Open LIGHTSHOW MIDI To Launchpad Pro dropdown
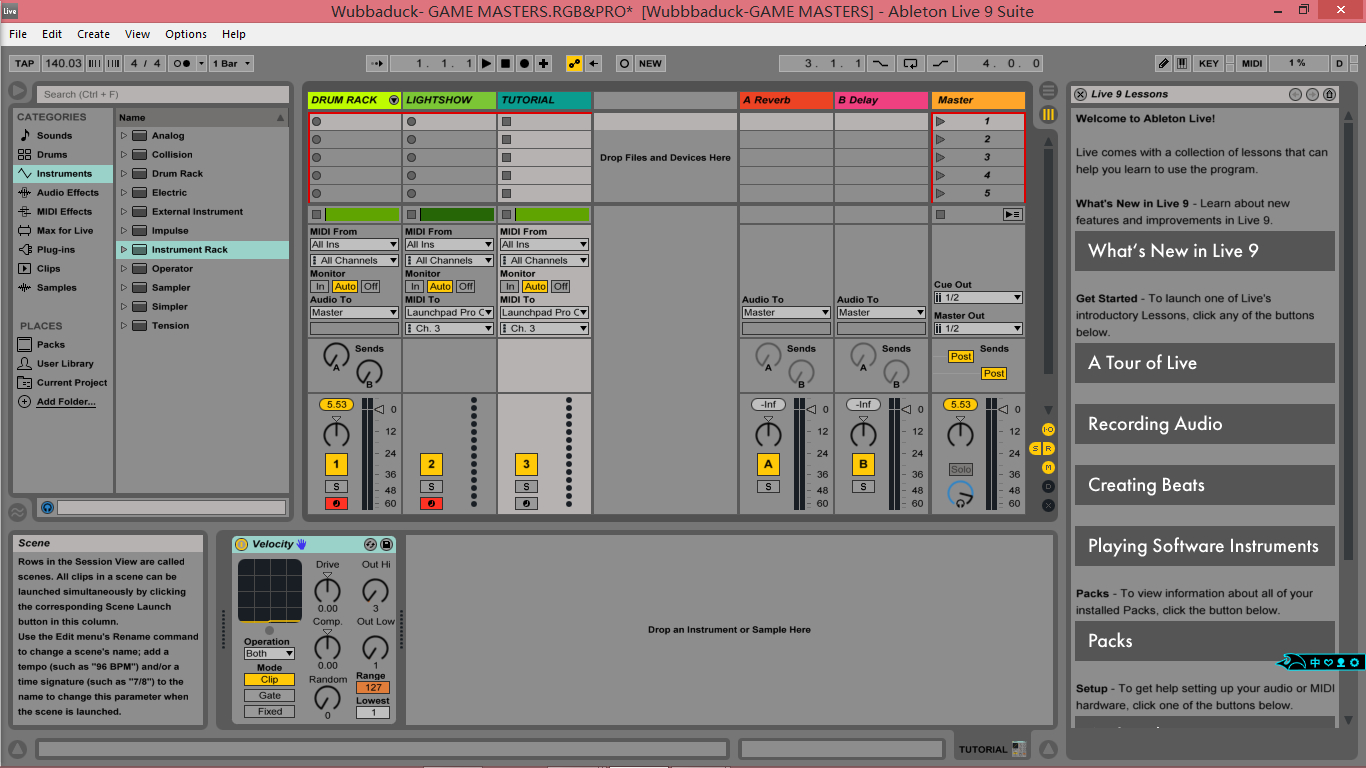 tap(449, 313)
